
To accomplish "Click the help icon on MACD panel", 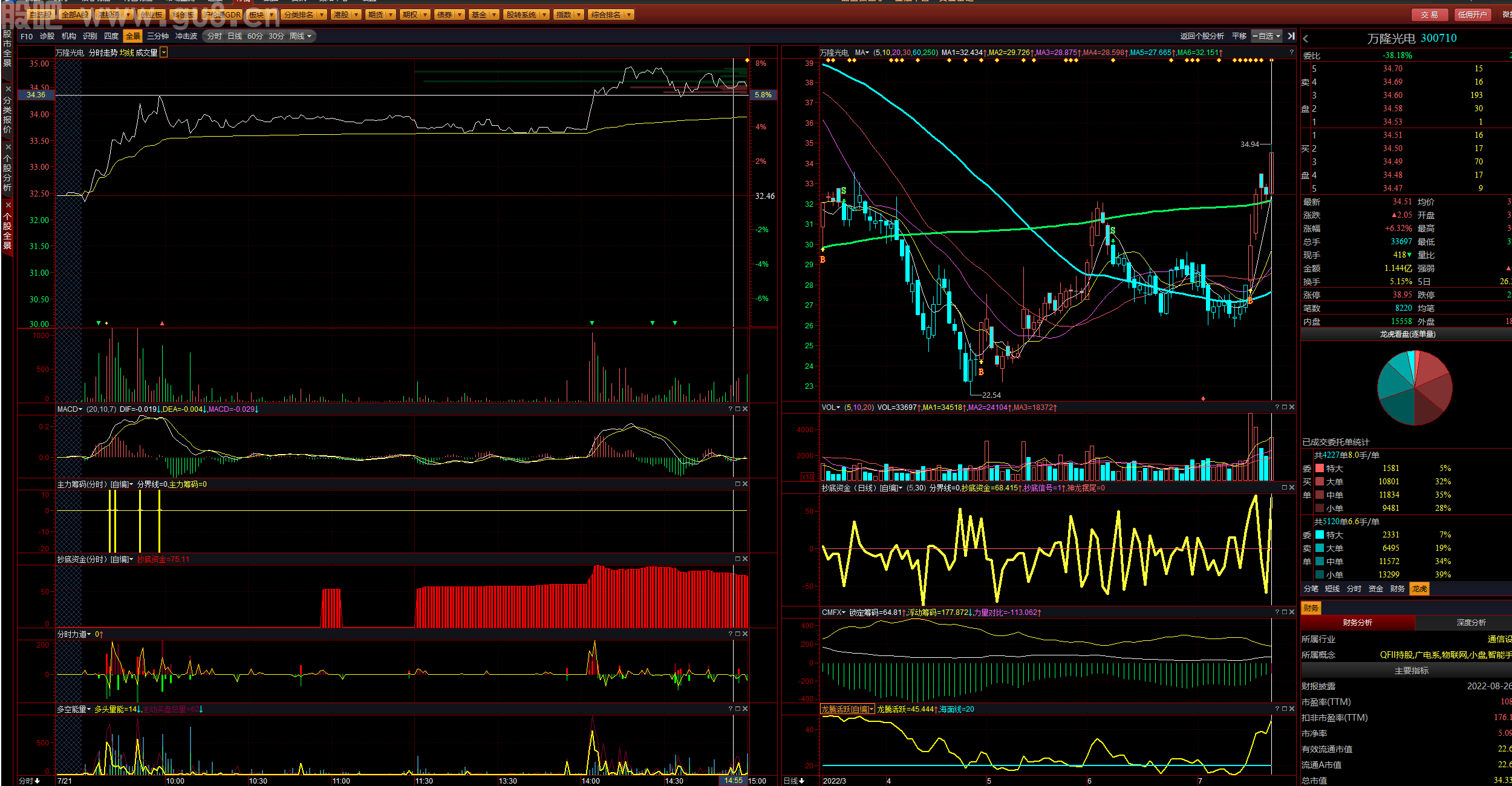I will pyautogui.click(x=731, y=409).
